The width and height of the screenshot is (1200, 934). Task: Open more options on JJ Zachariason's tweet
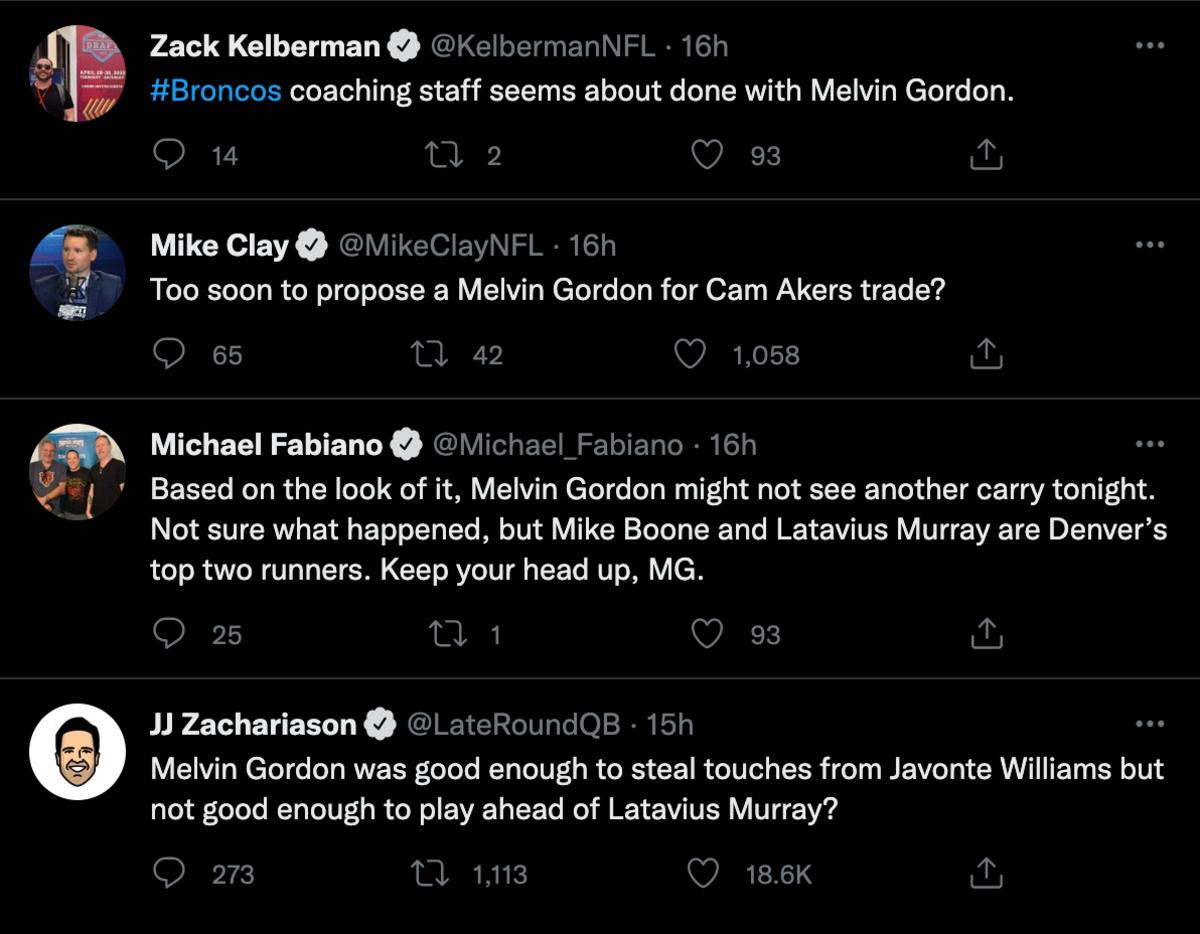[x=1150, y=724]
